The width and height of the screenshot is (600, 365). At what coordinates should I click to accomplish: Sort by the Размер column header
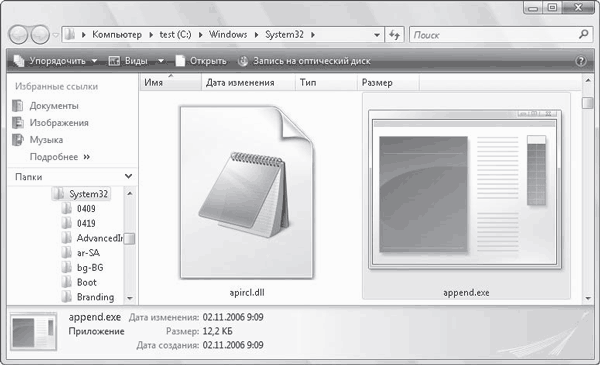point(388,82)
